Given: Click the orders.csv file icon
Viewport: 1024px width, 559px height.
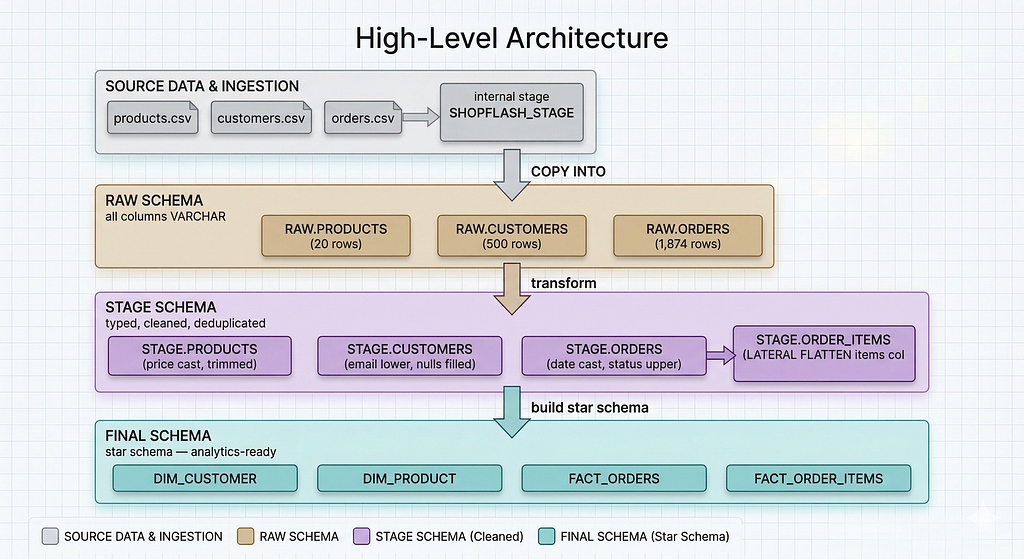Looking at the screenshot, I should [363, 118].
